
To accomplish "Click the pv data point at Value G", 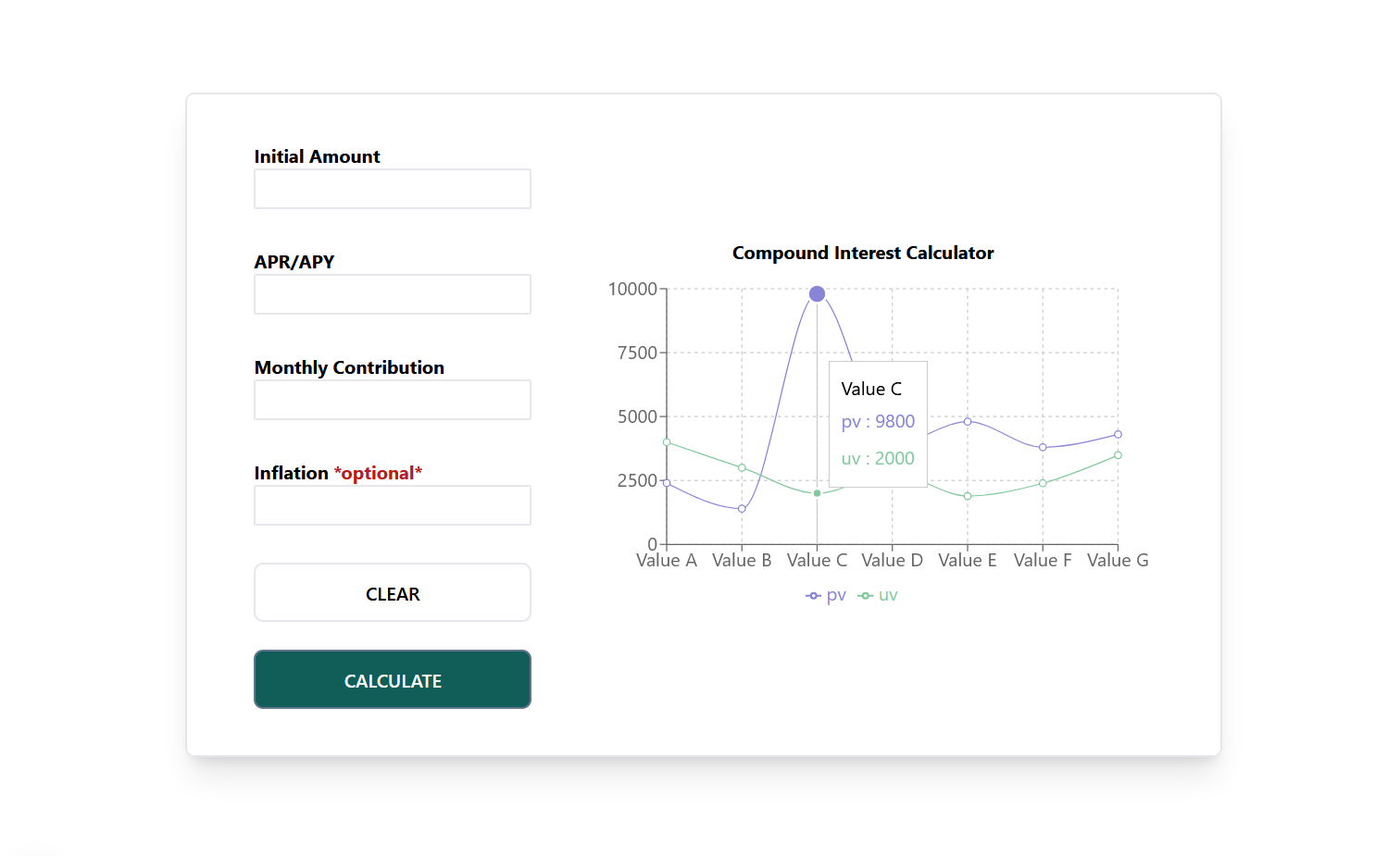I will pyautogui.click(x=1118, y=432).
